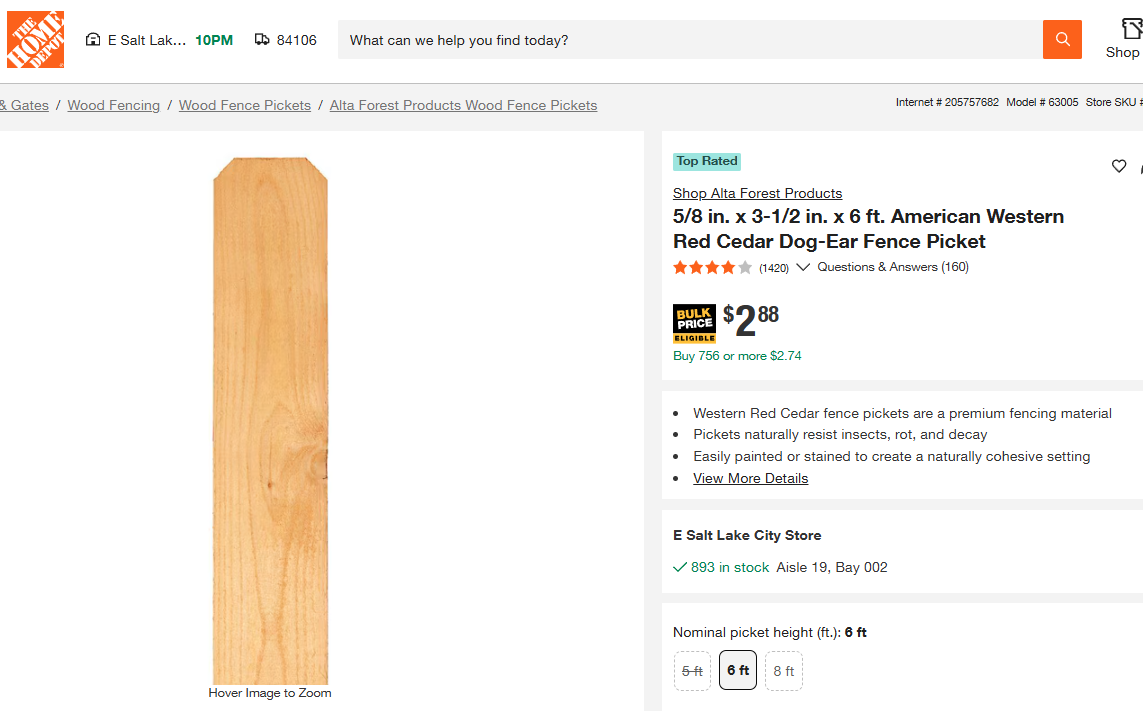Open the Shop menu icon
The width and height of the screenshot is (1143, 711).
[x=1131, y=29]
